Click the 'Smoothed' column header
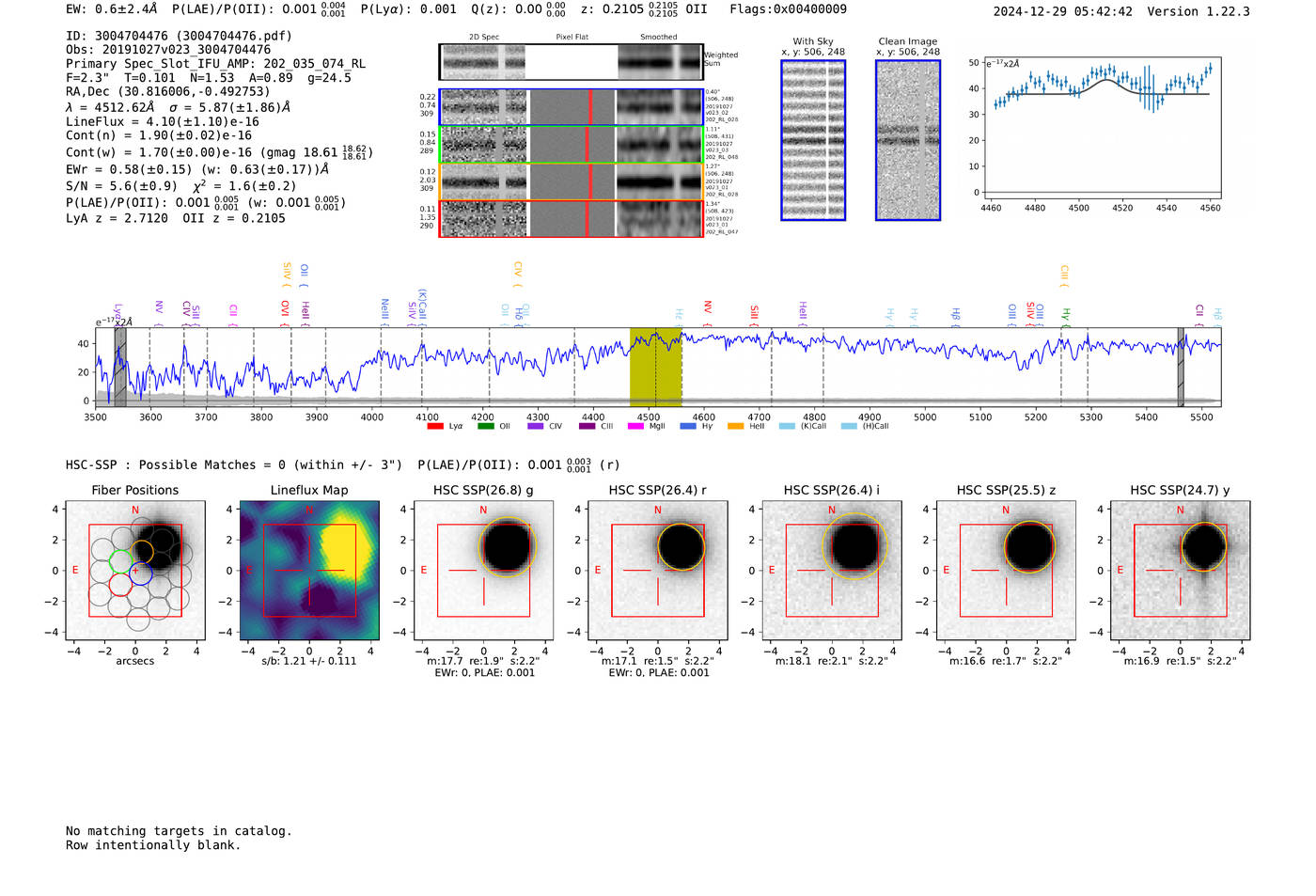1316x896 pixels. tap(658, 38)
